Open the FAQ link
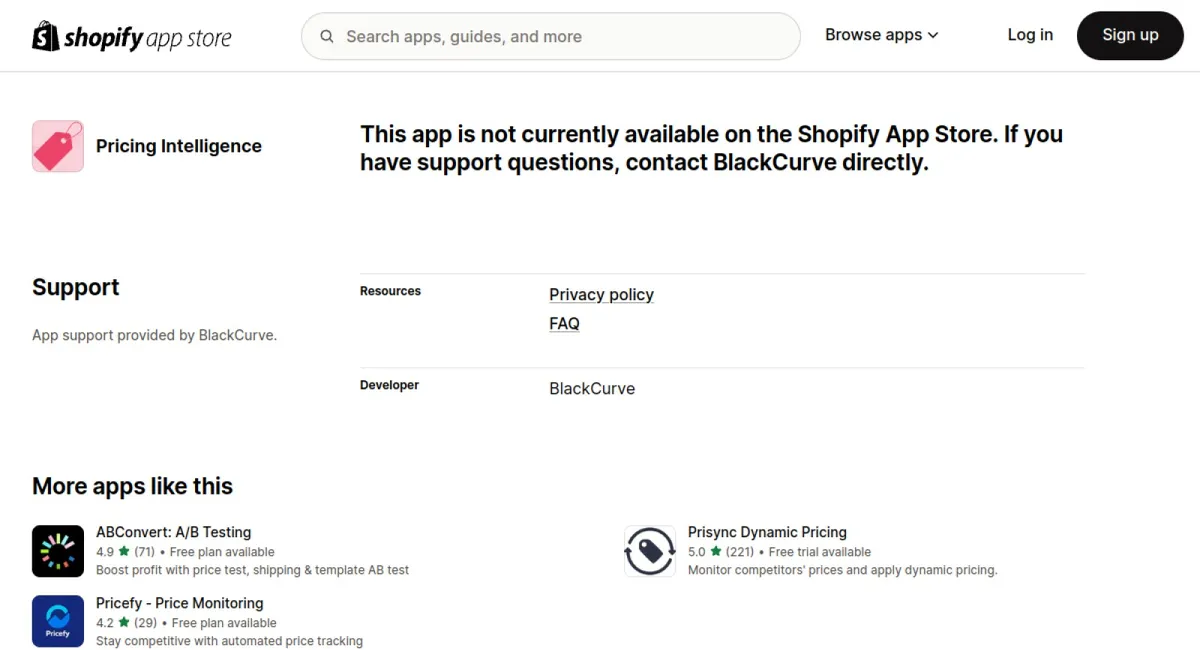The width and height of the screenshot is (1200, 650). (x=564, y=323)
